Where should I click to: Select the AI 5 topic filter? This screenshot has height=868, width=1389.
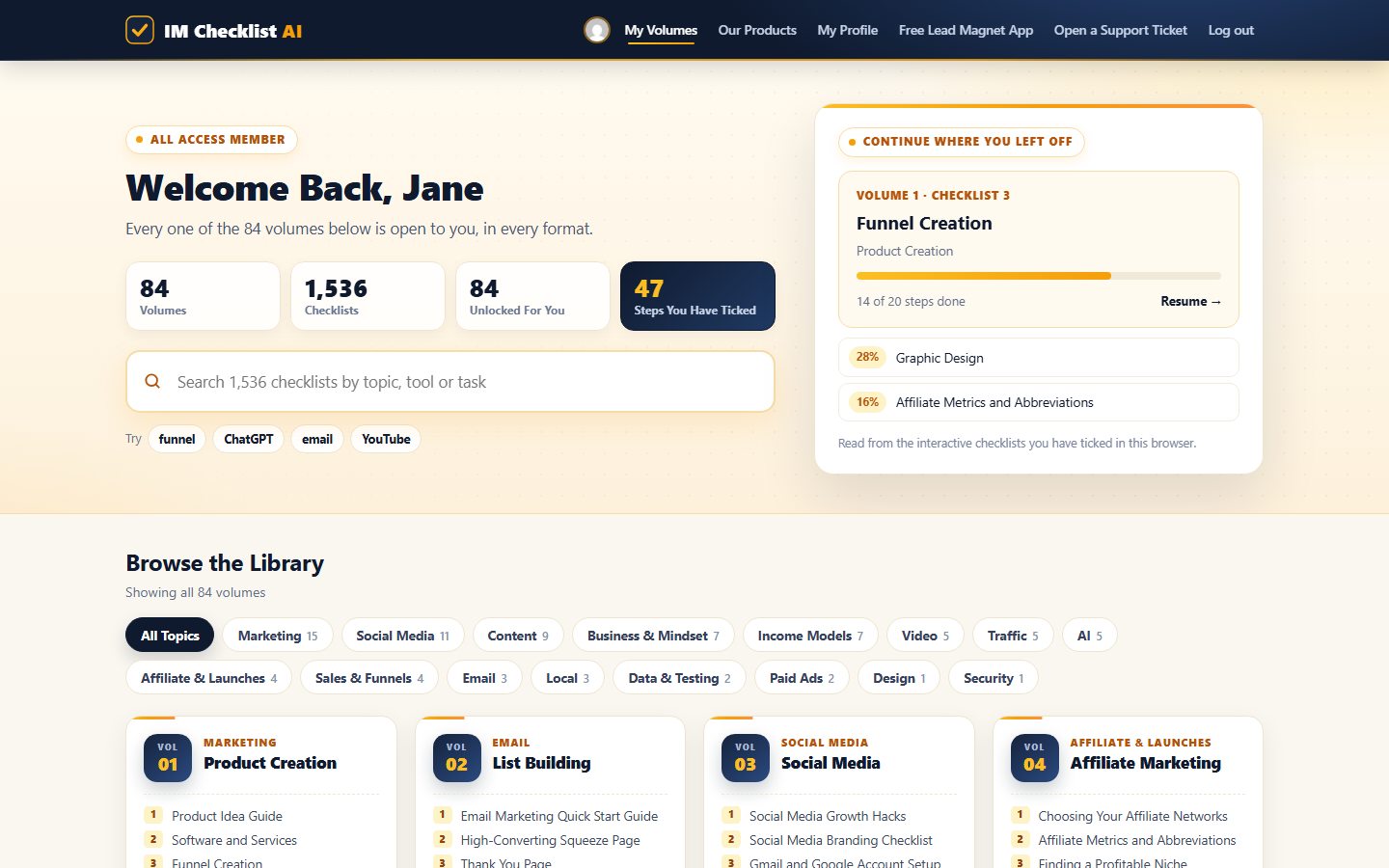[1090, 636]
